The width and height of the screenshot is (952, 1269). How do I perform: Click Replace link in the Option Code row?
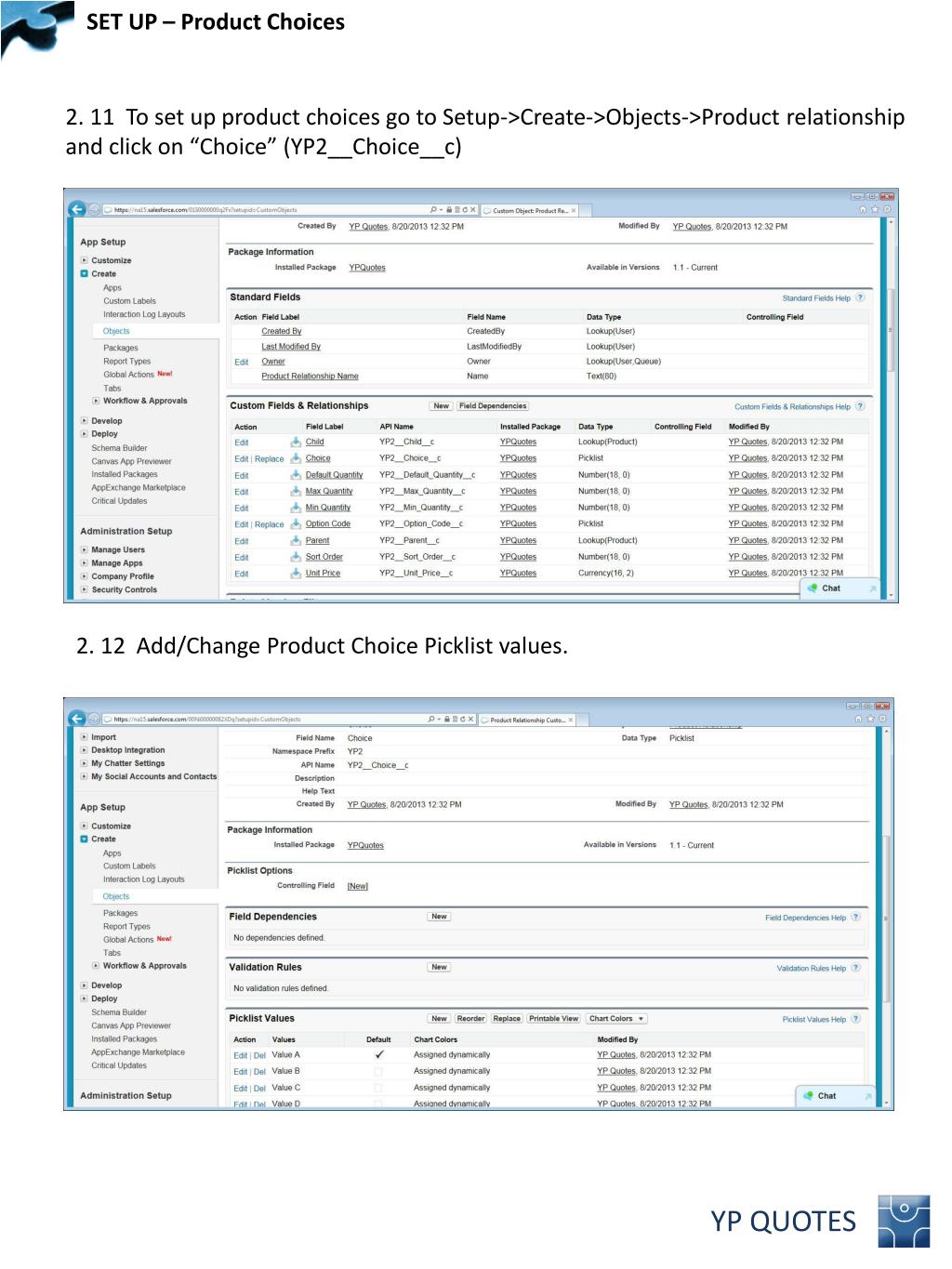(270, 524)
